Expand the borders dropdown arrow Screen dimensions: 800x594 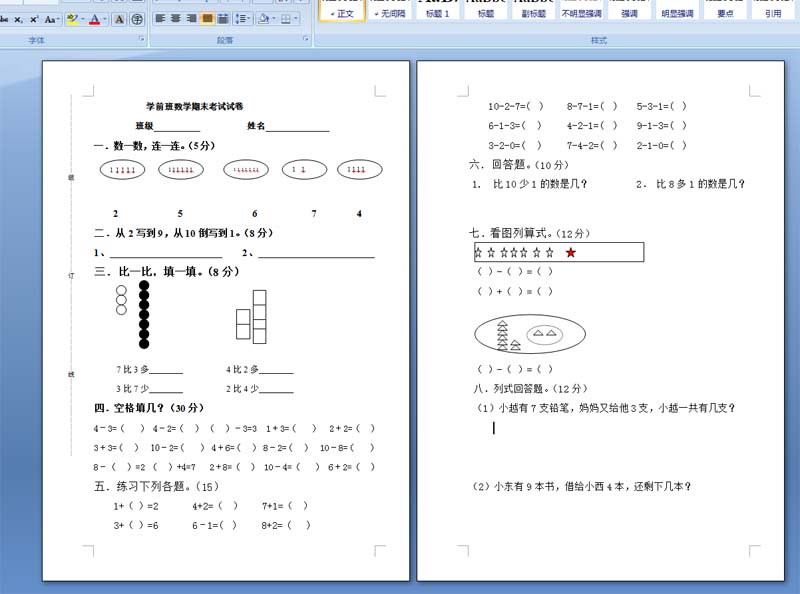point(296,19)
